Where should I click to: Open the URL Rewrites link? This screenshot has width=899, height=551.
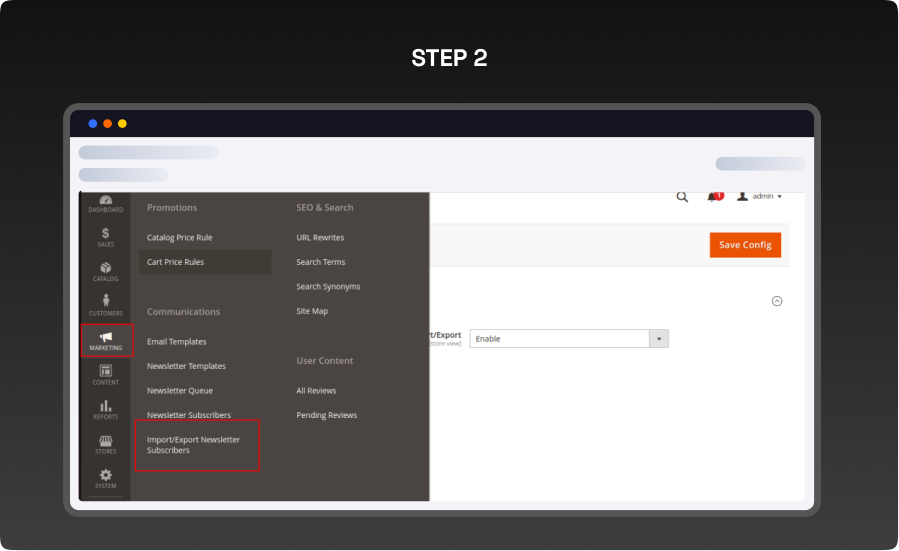(x=320, y=238)
